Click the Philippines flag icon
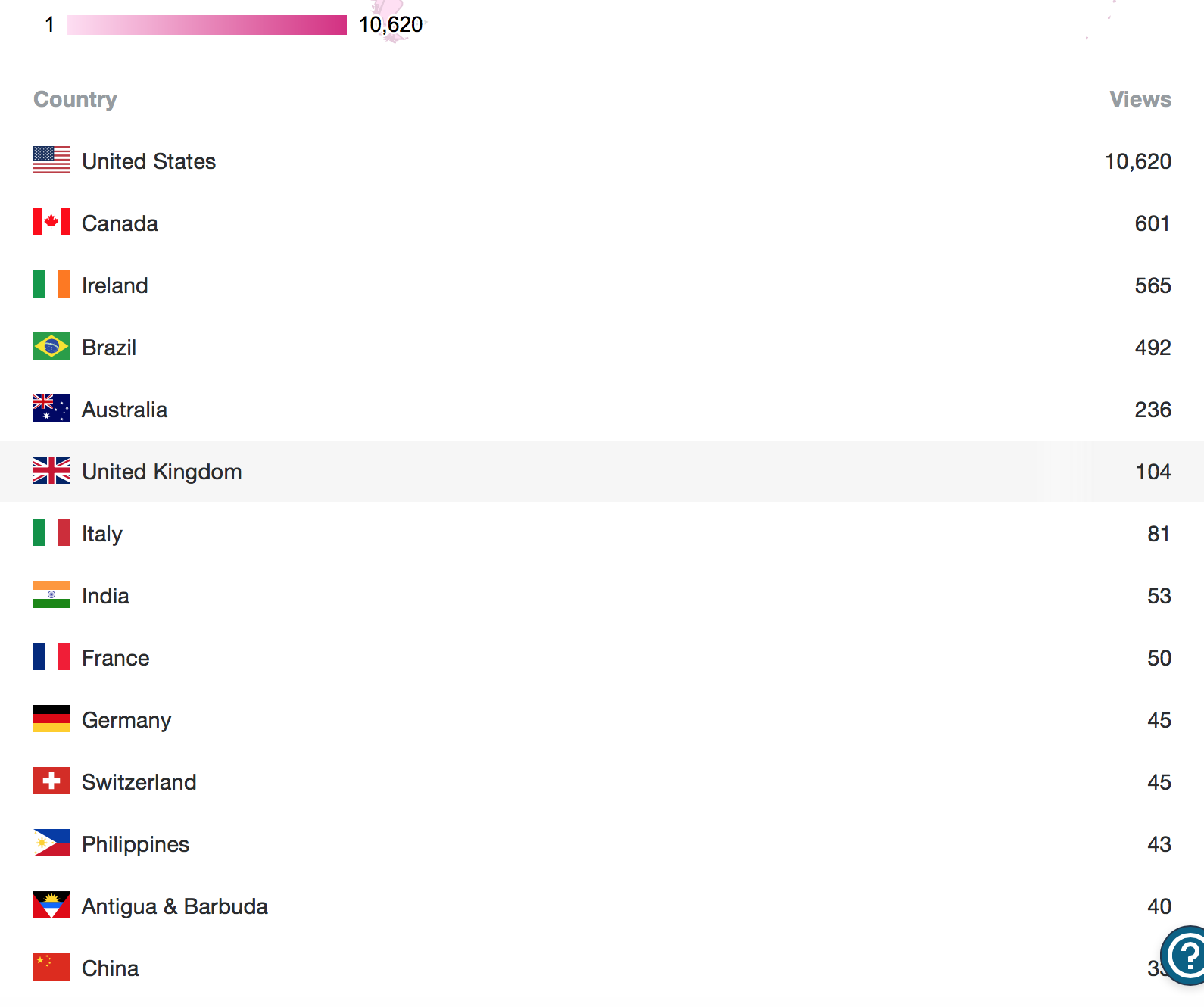 coord(51,843)
